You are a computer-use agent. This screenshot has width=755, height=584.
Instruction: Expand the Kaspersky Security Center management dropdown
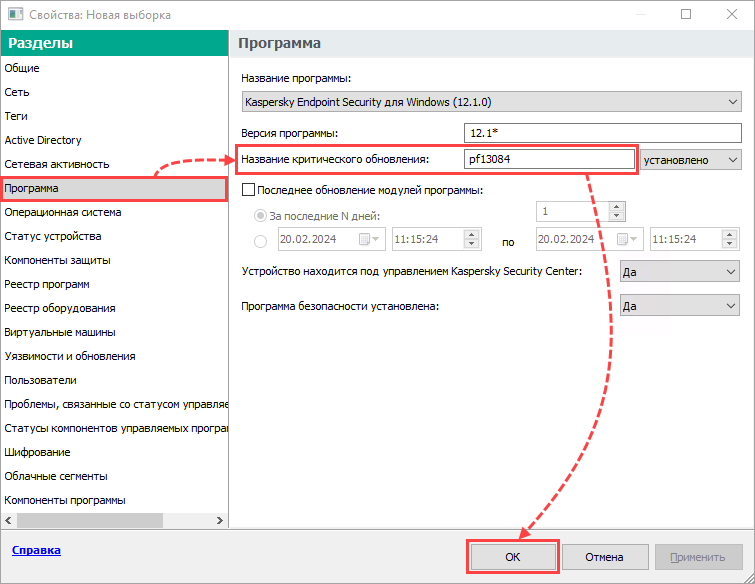[x=679, y=272]
